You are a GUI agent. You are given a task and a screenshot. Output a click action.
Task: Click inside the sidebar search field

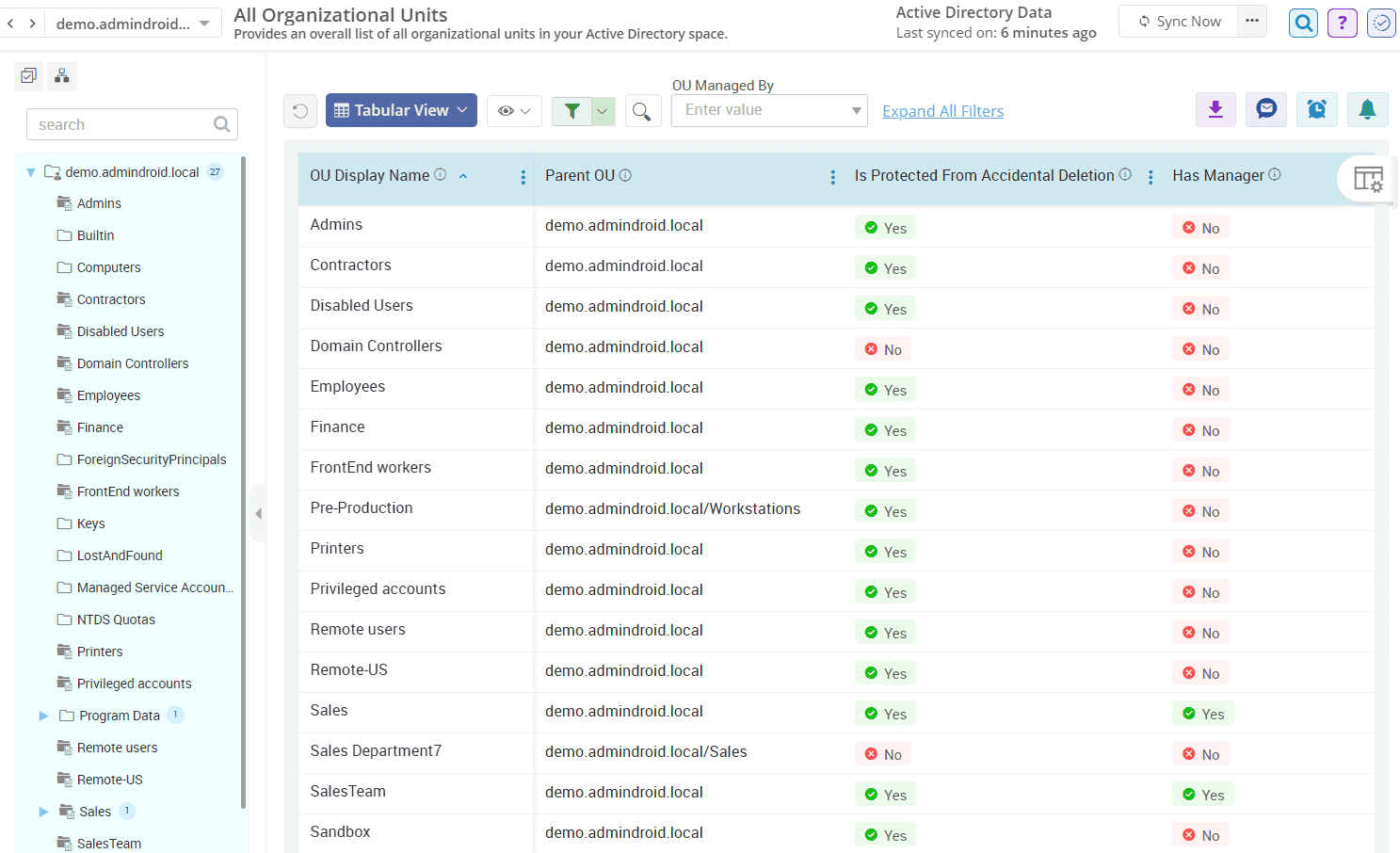pos(122,123)
